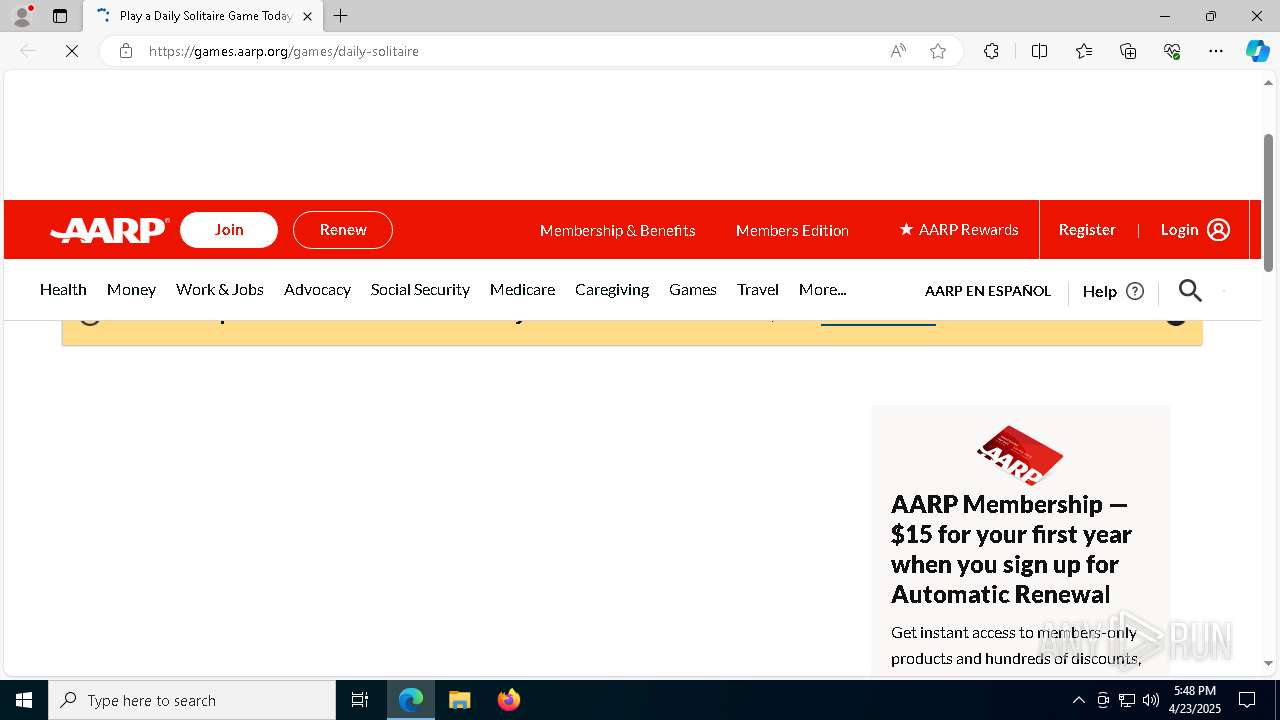Click taskbar search box
The image size is (1280, 720).
click(192, 700)
